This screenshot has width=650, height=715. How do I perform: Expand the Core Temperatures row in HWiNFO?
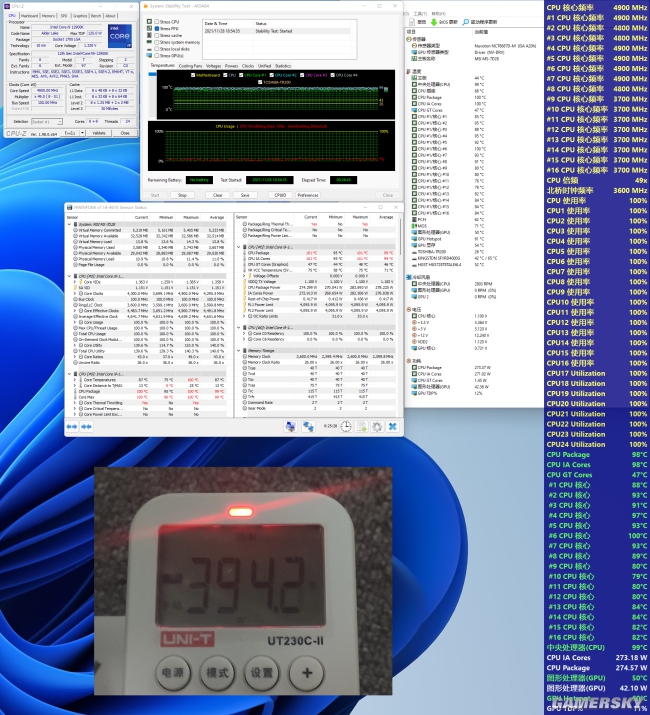(75, 380)
